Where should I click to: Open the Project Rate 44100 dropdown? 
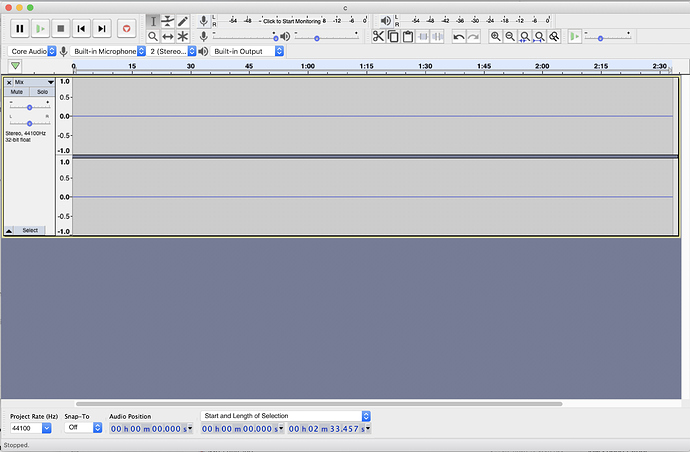pyautogui.click(x=31, y=428)
